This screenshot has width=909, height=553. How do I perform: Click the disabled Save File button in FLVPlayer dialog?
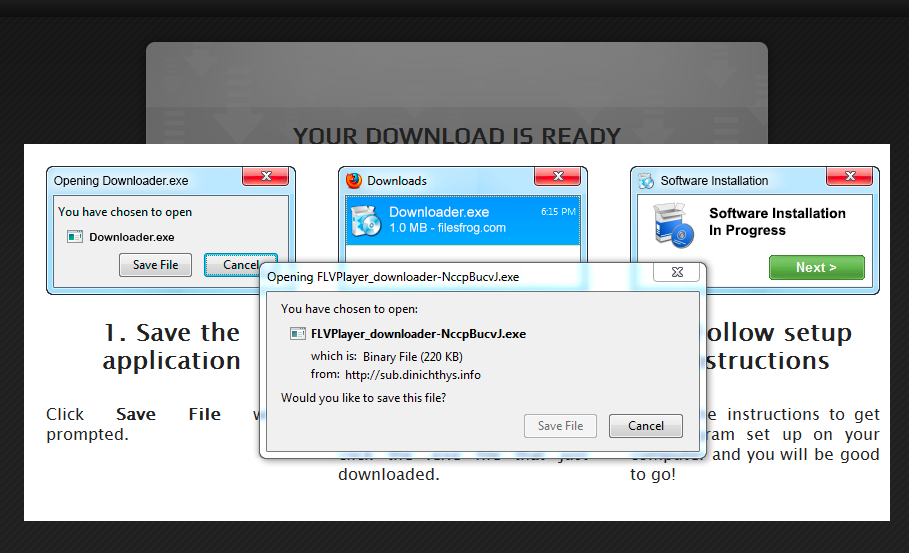coord(560,426)
